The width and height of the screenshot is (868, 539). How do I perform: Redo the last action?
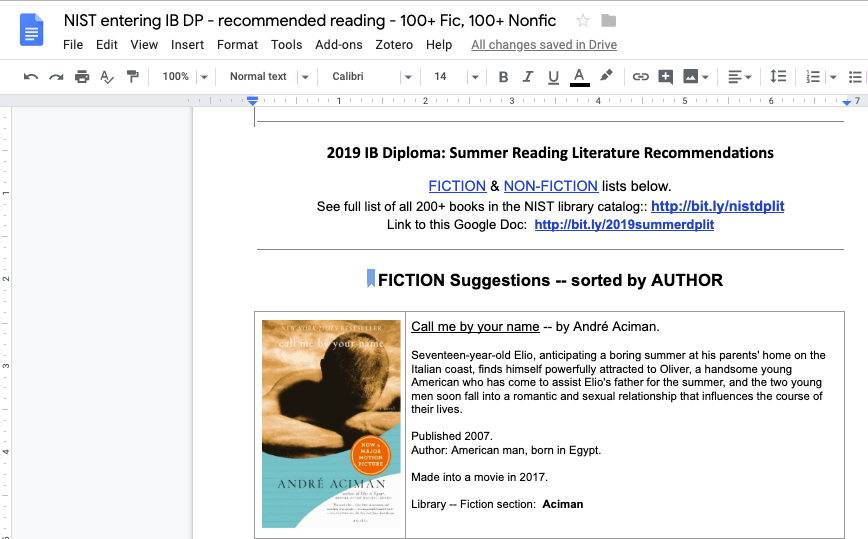point(56,77)
